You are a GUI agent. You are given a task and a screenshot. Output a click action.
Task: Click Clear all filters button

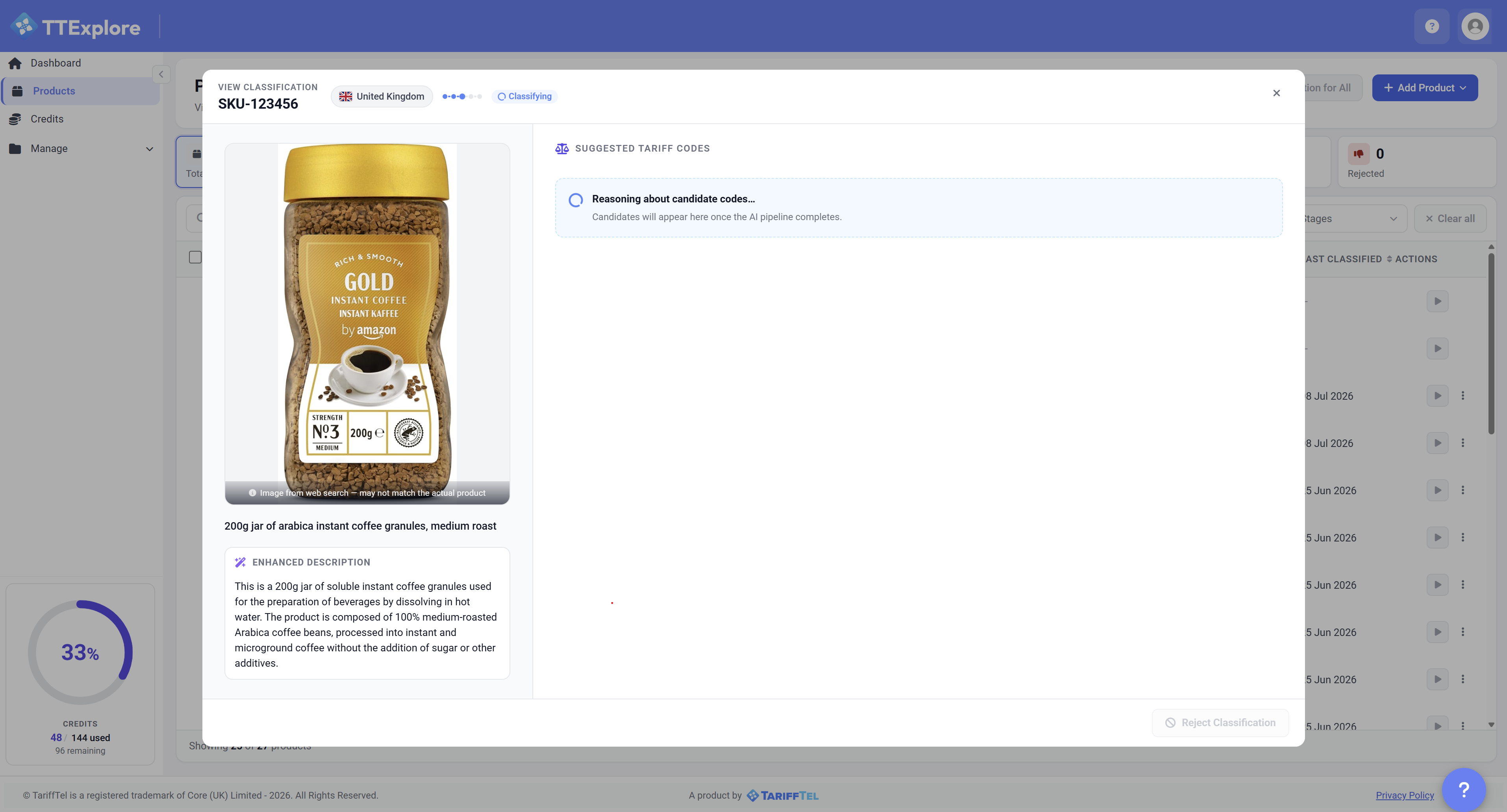pyautogui.click(x=1450, y=218)
